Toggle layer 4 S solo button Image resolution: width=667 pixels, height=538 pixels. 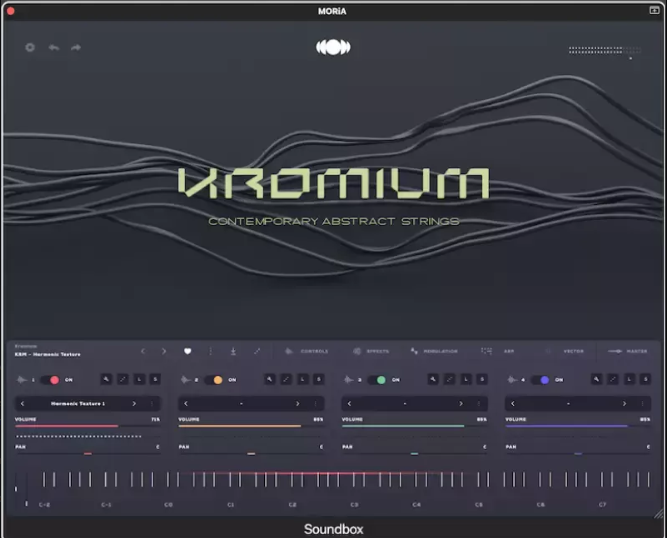coord(645,379)
